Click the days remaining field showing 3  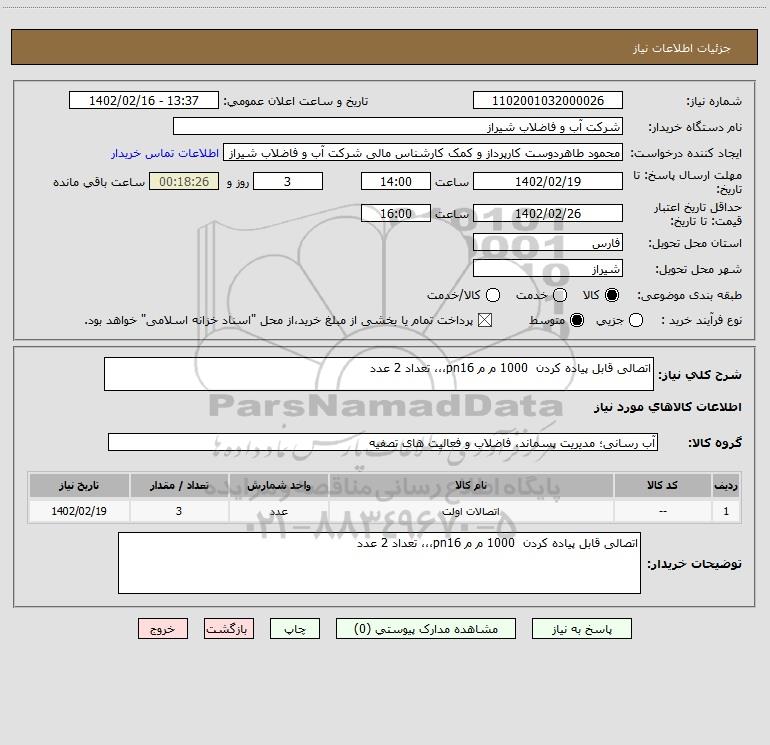(288, 181)
